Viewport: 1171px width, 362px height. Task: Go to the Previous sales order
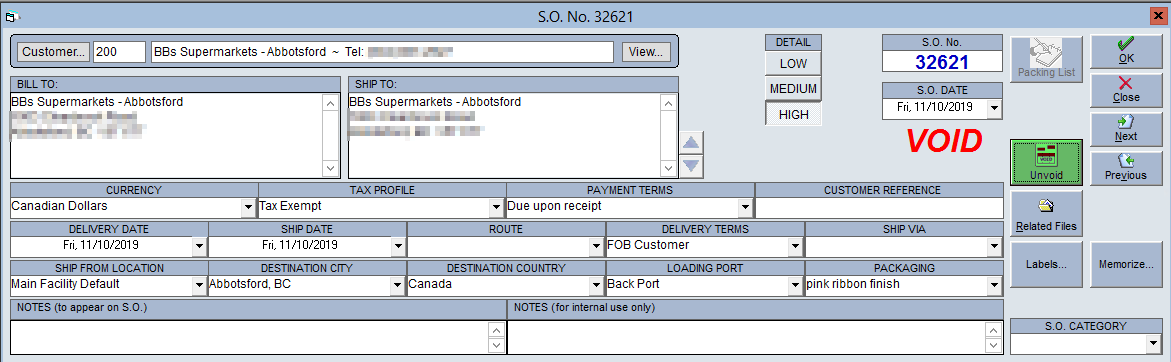click(1125, 168)
